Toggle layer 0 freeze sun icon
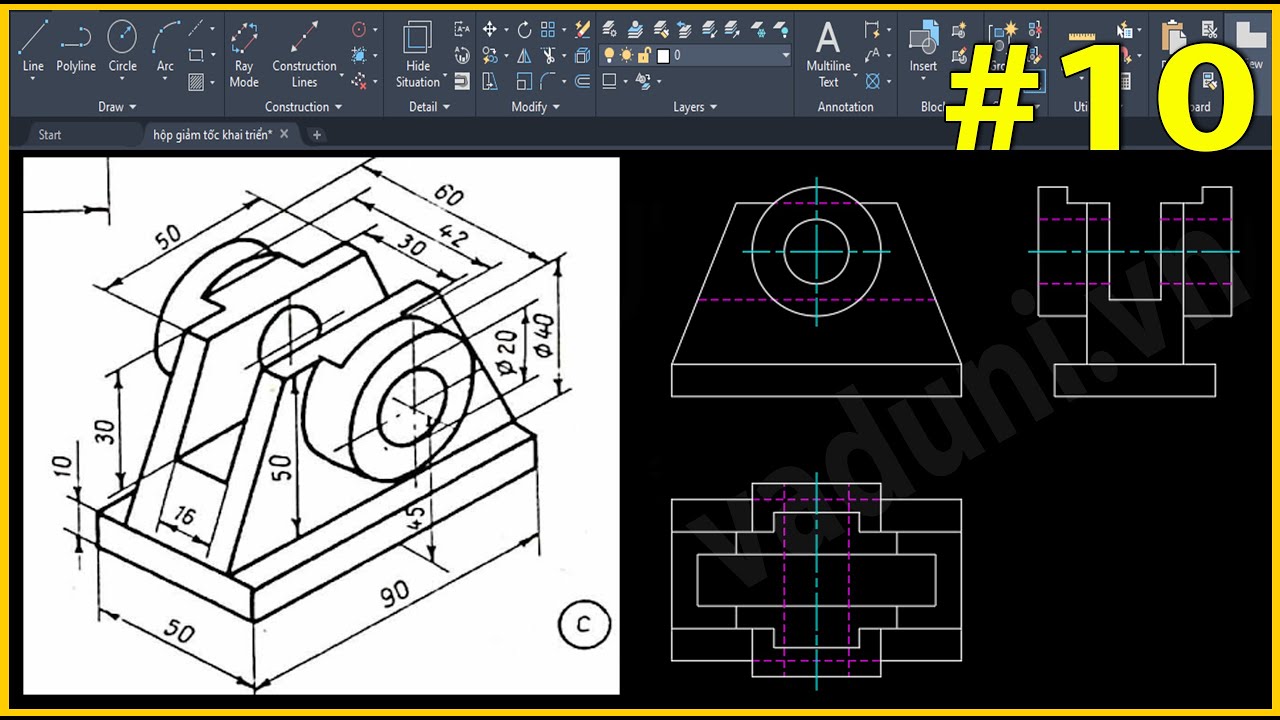 click(626, 55)
